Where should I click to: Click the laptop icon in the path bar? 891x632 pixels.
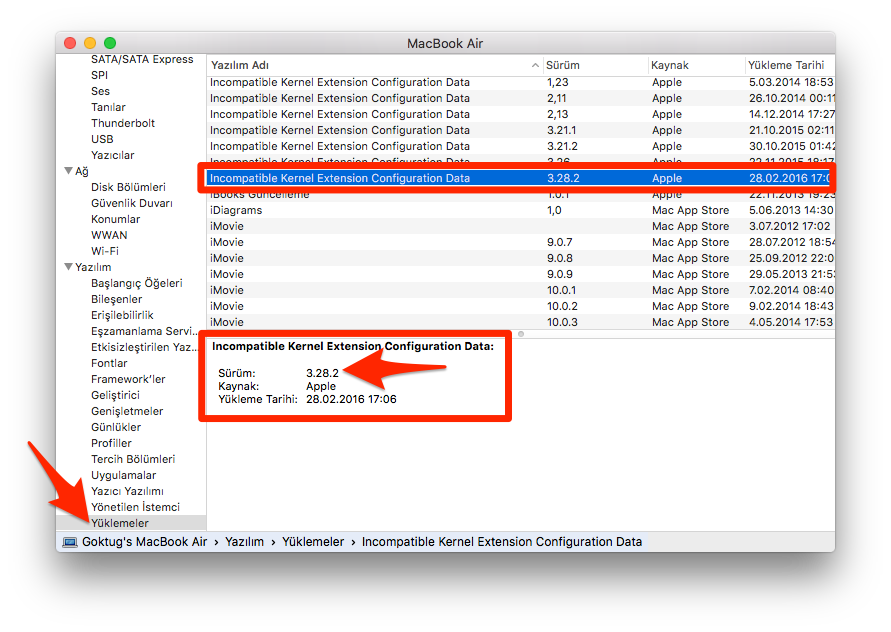pyautogui.click(x=70, y=542)
